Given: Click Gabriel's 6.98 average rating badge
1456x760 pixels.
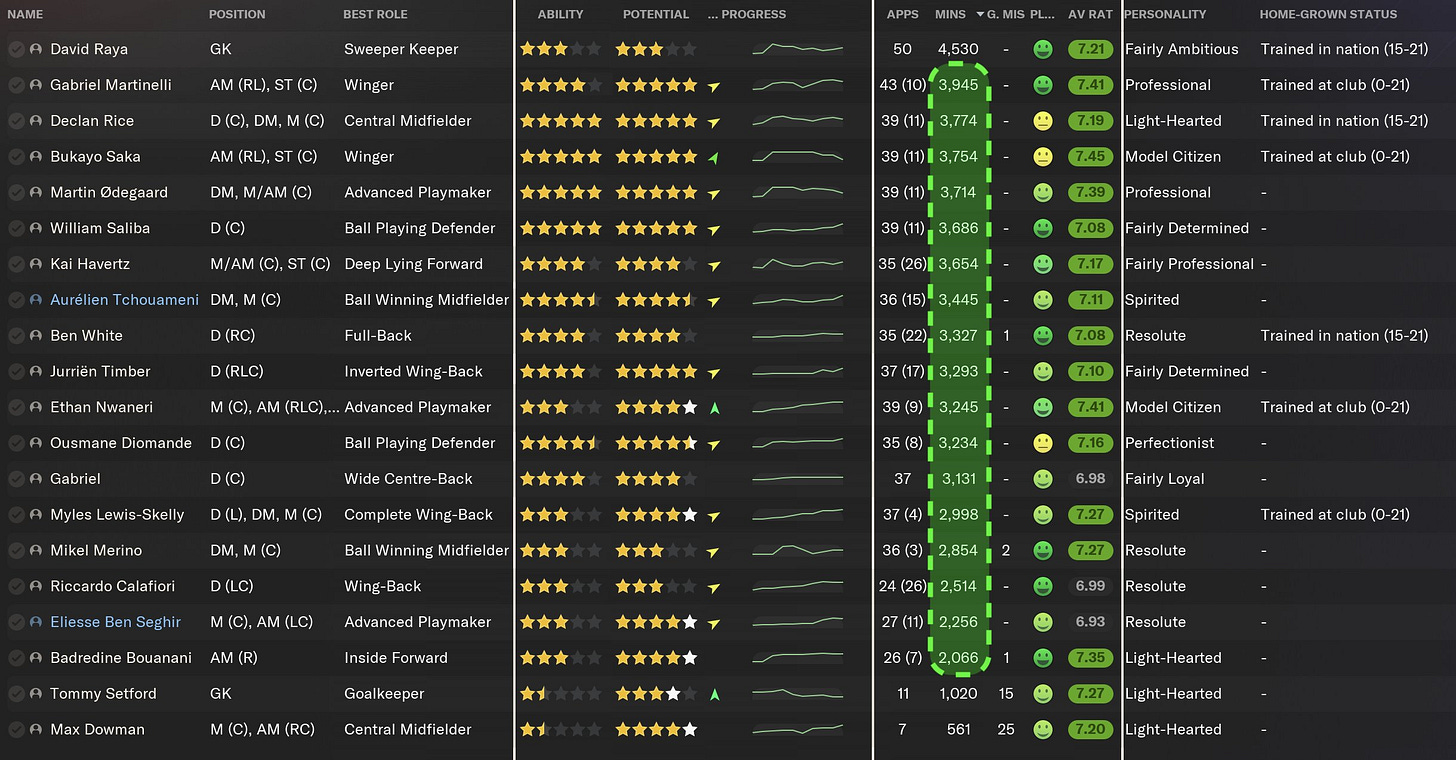Looking at the screenshot, I should 1090,479.
